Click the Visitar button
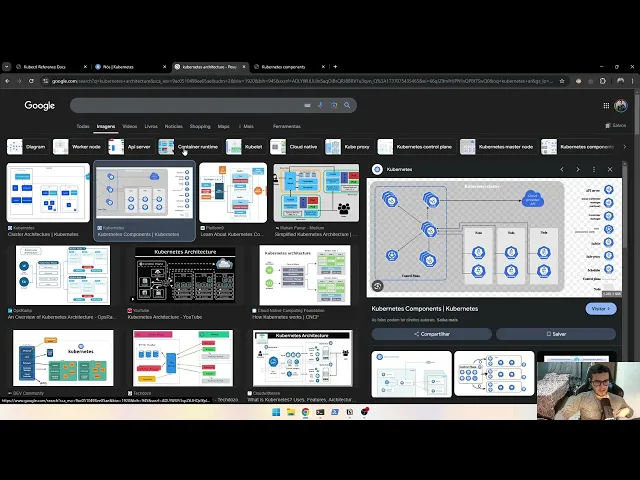This screenshot has height=480, width=640. [601, 309]
